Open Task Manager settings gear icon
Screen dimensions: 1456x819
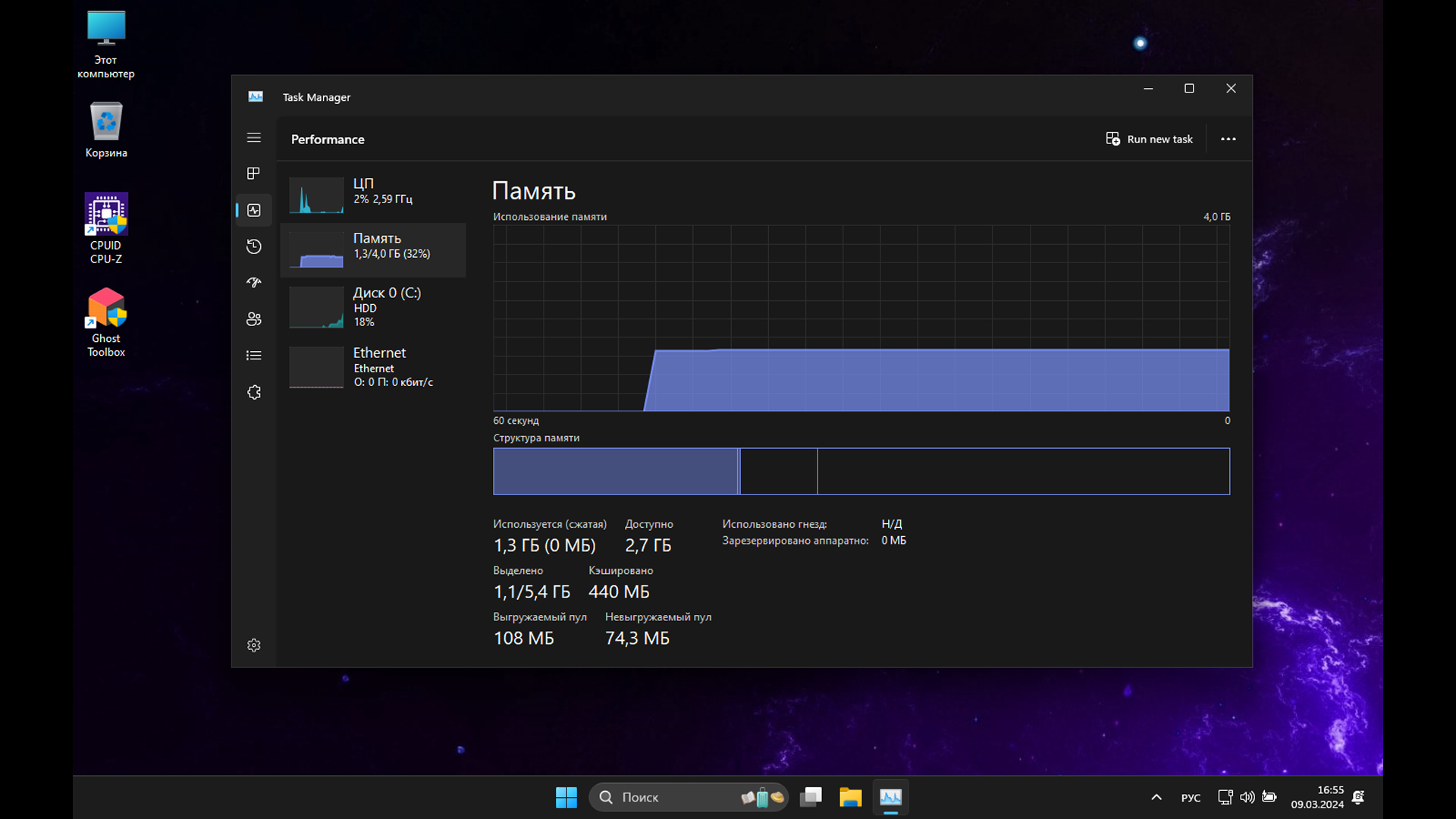(x=253, y=645)
